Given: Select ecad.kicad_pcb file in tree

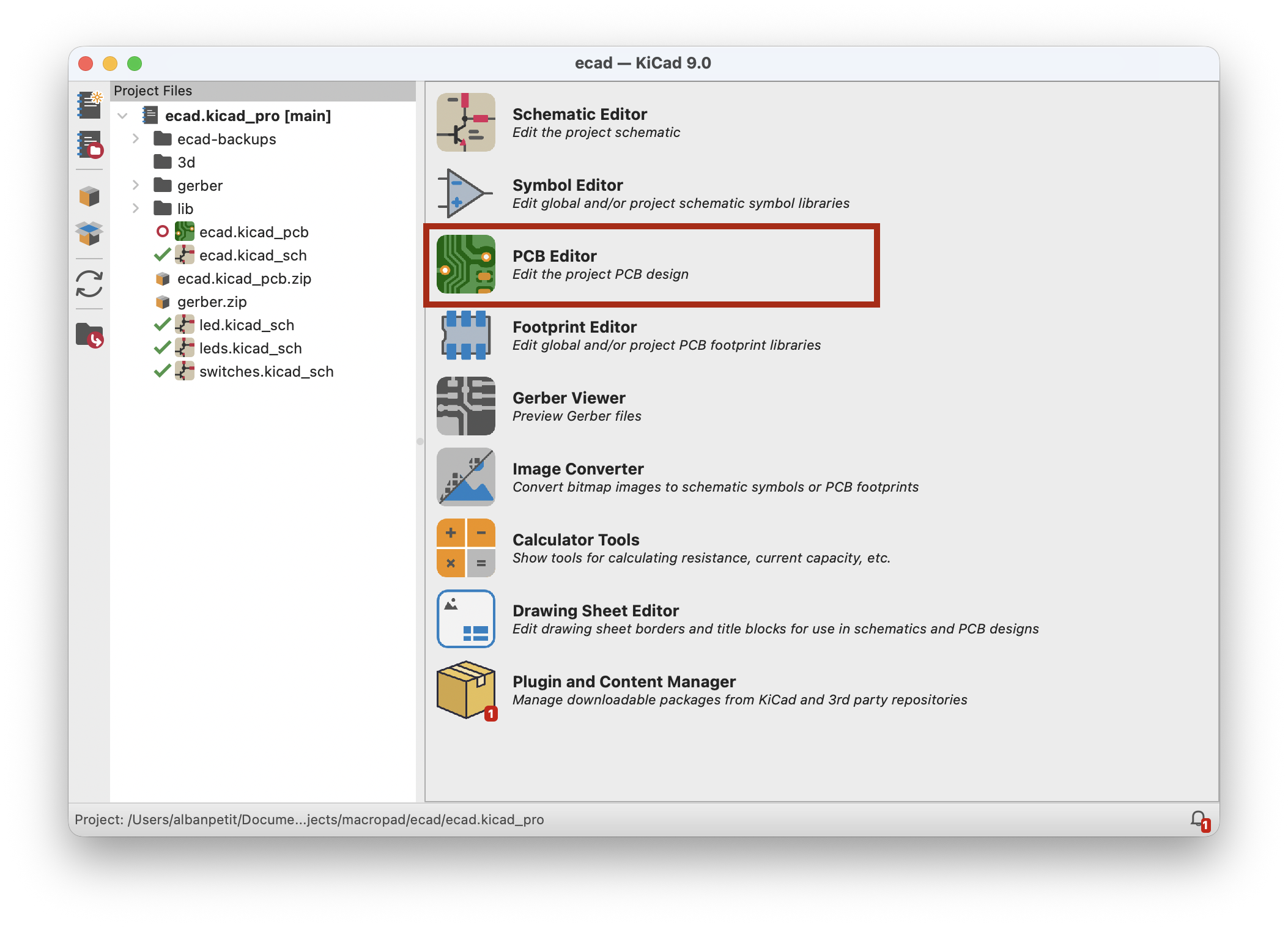Looking at the screenshot, I should pos(253,232).
